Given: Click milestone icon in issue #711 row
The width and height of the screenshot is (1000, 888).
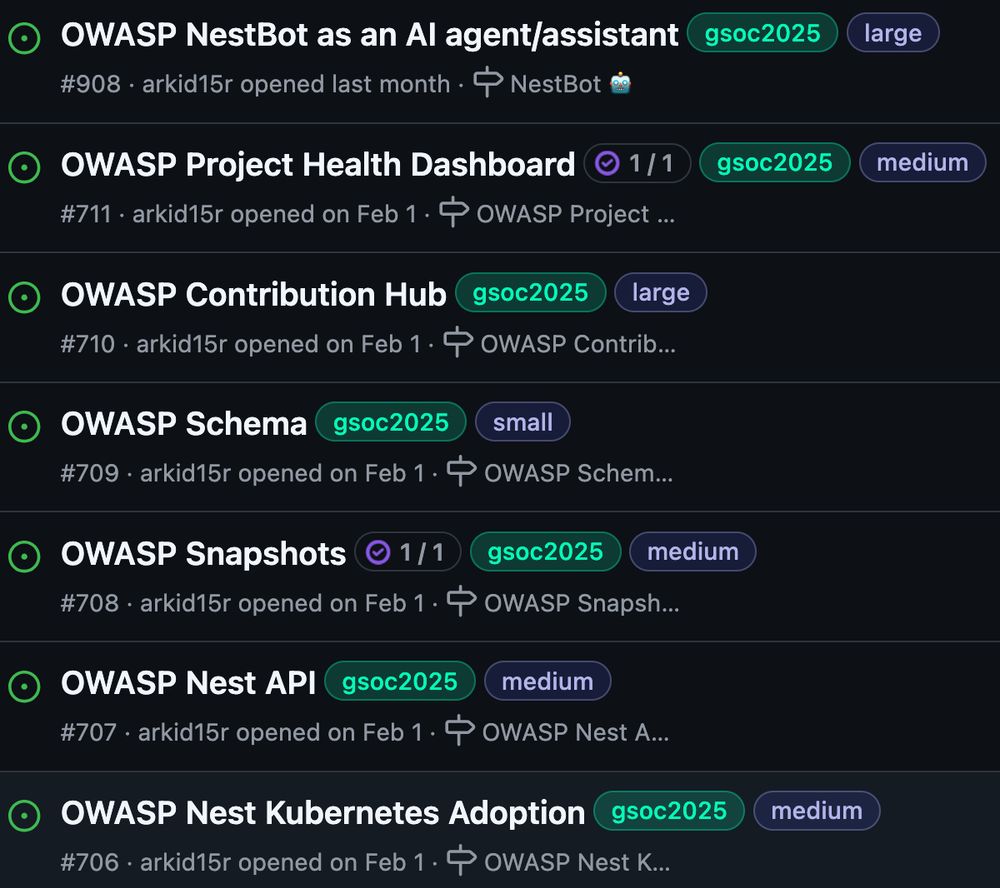Looking at the screenshot, I should pyautogui.click(x=454, y=212).
